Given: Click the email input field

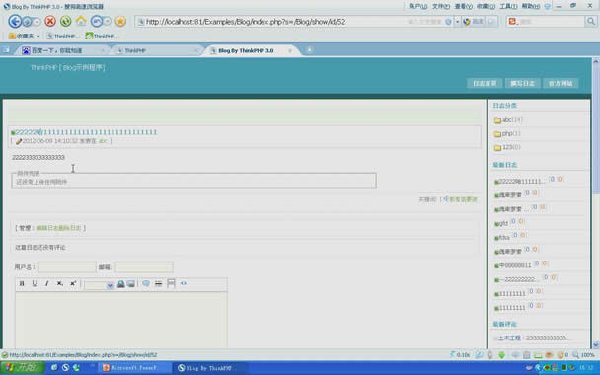Looking at the screenshot, I should (144, 267).
